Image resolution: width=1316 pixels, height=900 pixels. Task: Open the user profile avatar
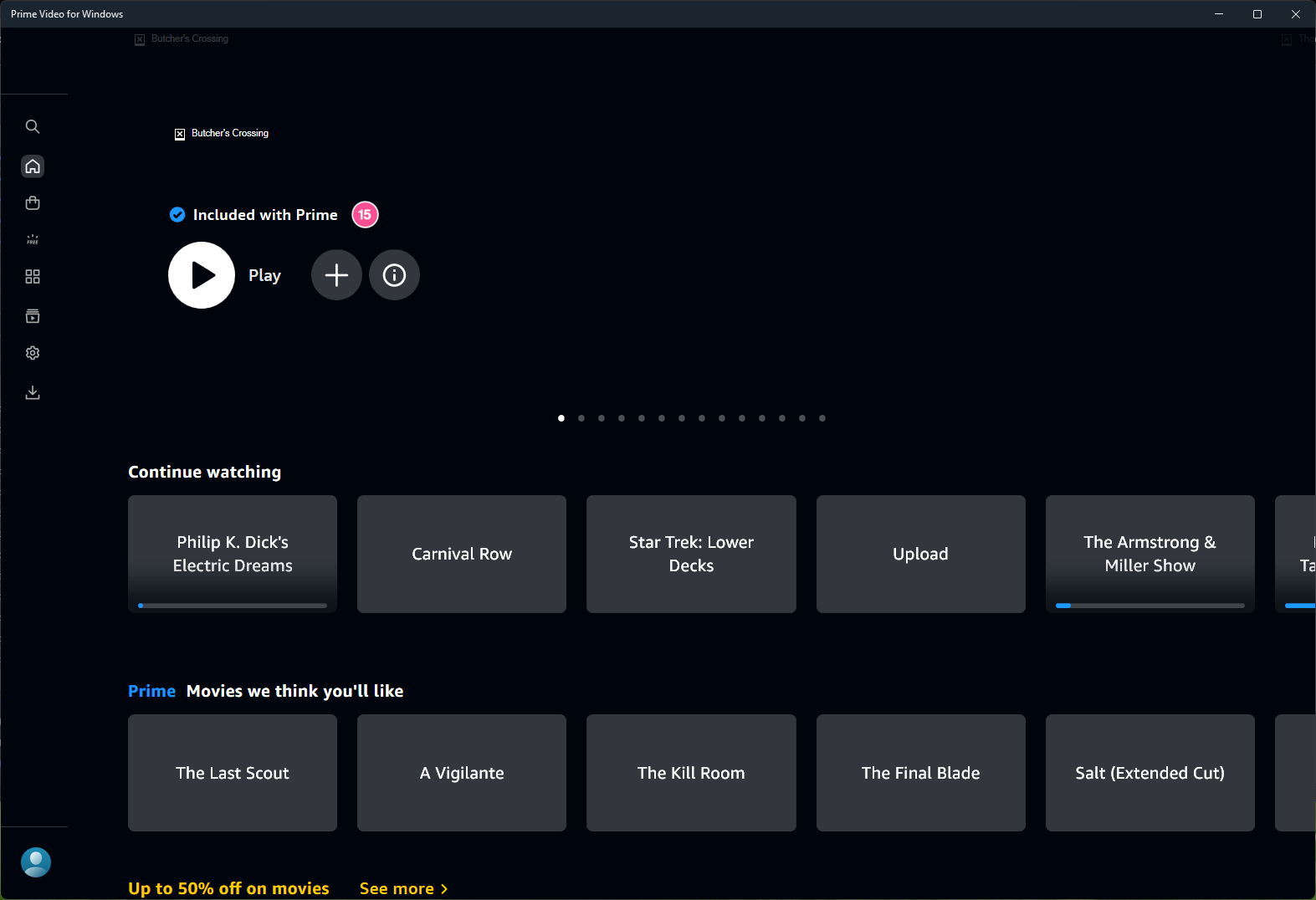coord(36,862)
